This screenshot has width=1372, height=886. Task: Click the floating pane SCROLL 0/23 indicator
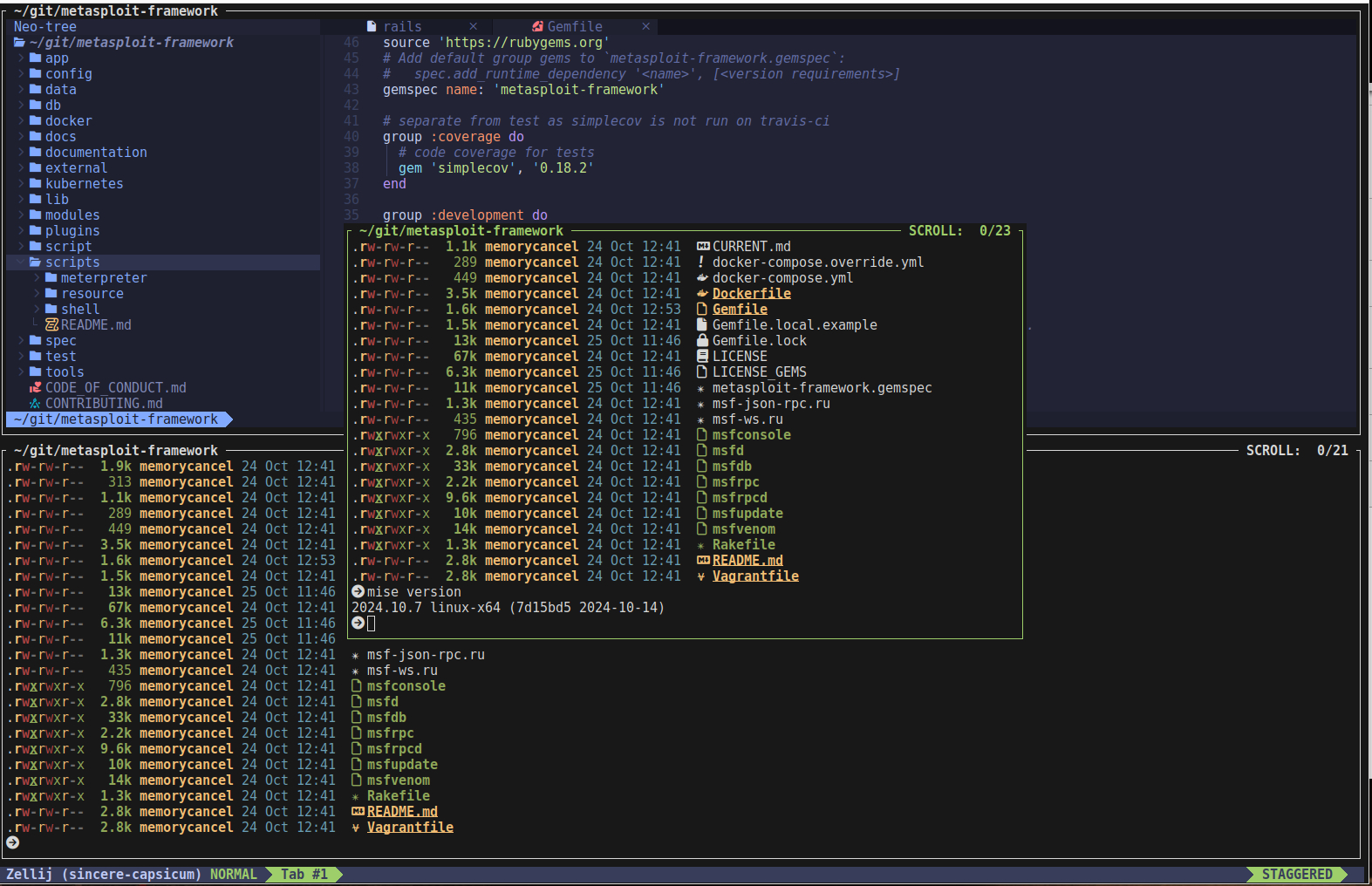[x=959, y=231]
